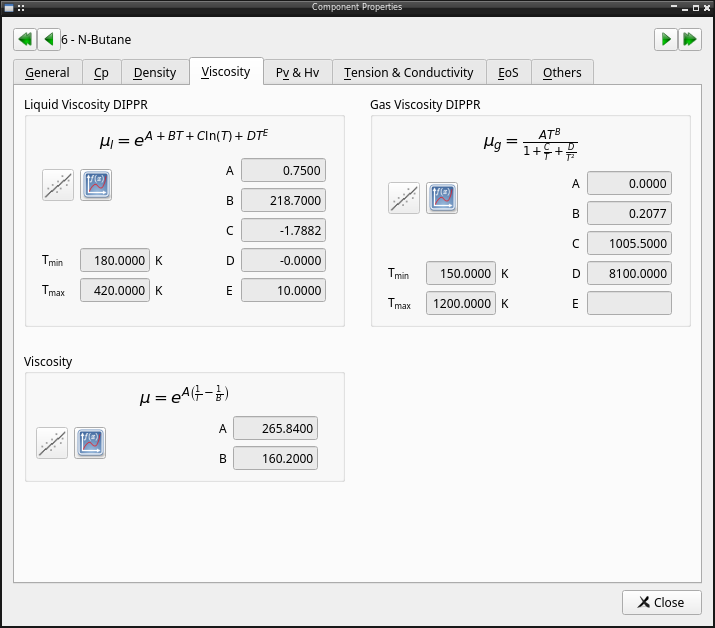Maximize the Component Properties window
Screen dimensions: 715x628
coord(696,8)
